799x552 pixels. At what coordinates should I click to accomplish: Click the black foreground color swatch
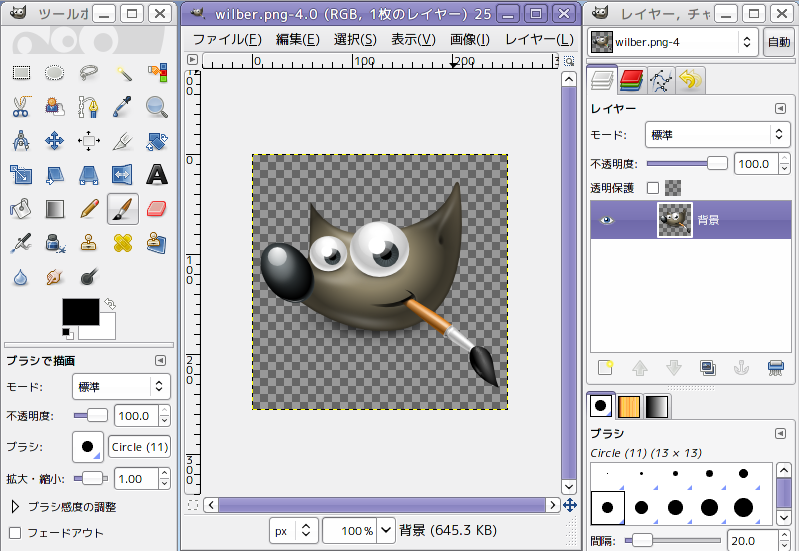(x=81, y=311)
